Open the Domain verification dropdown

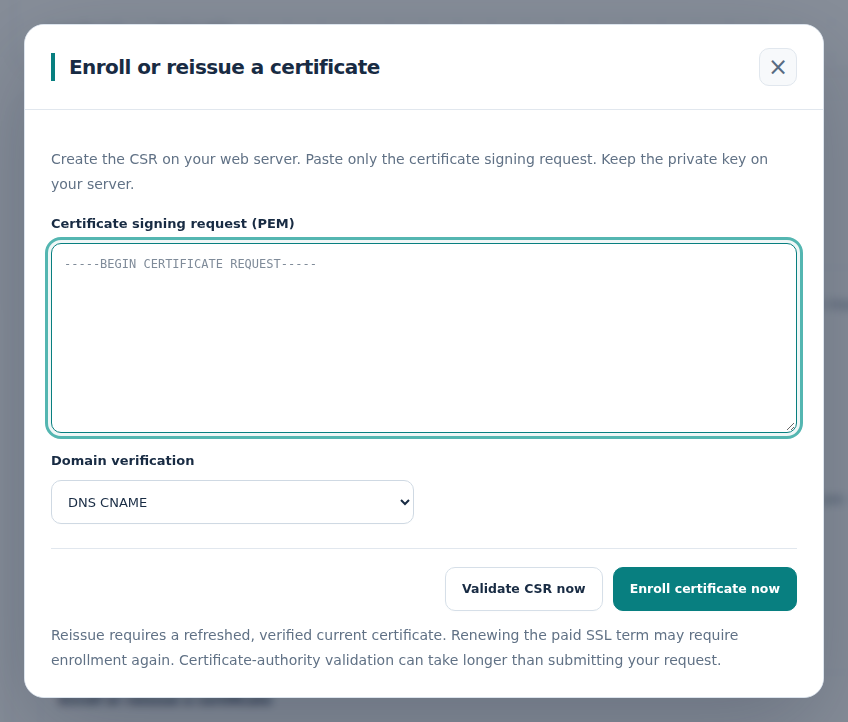[233, 502]
